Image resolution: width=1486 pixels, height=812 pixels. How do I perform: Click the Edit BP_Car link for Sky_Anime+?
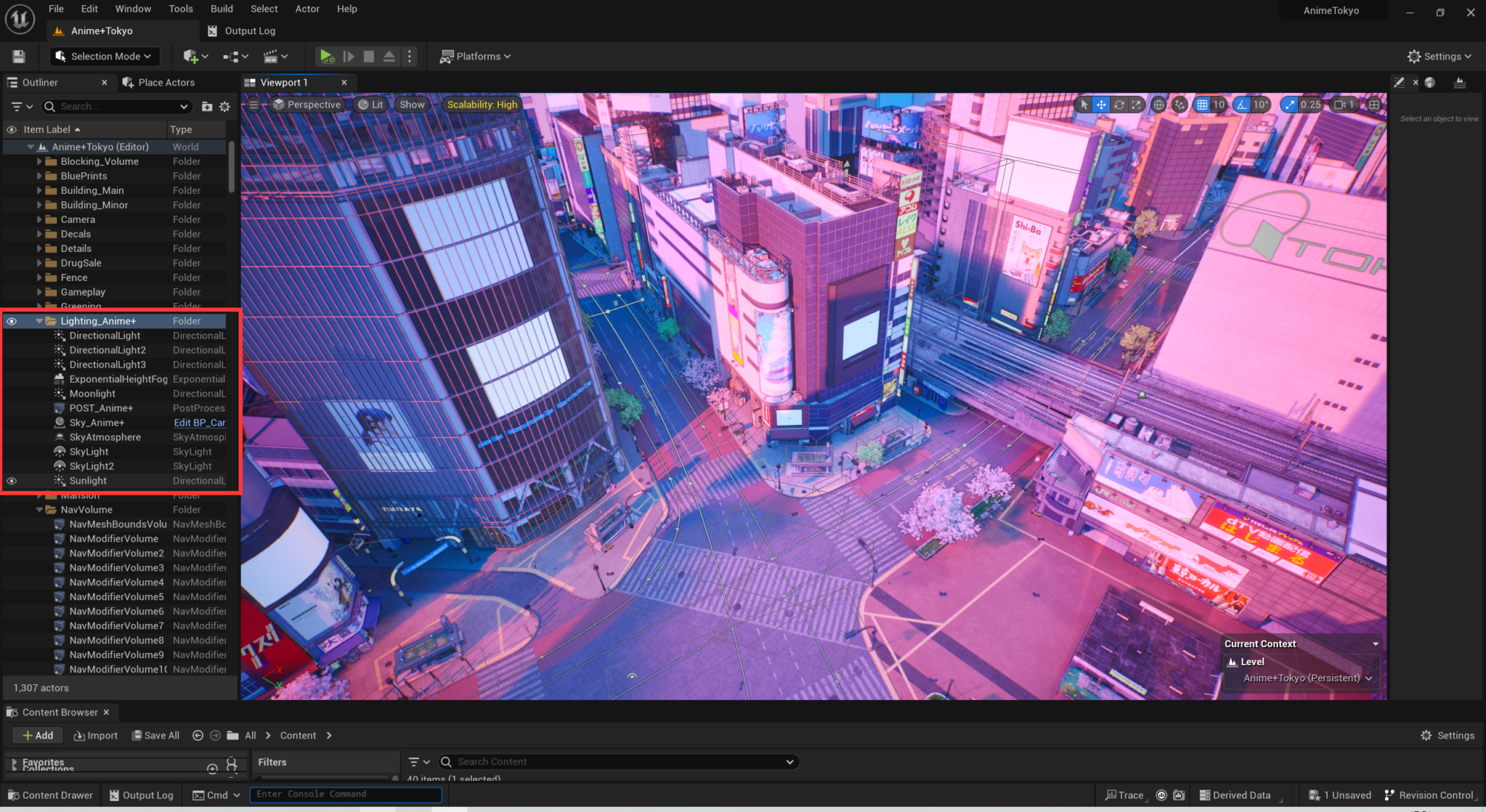[x=199, y=423]
